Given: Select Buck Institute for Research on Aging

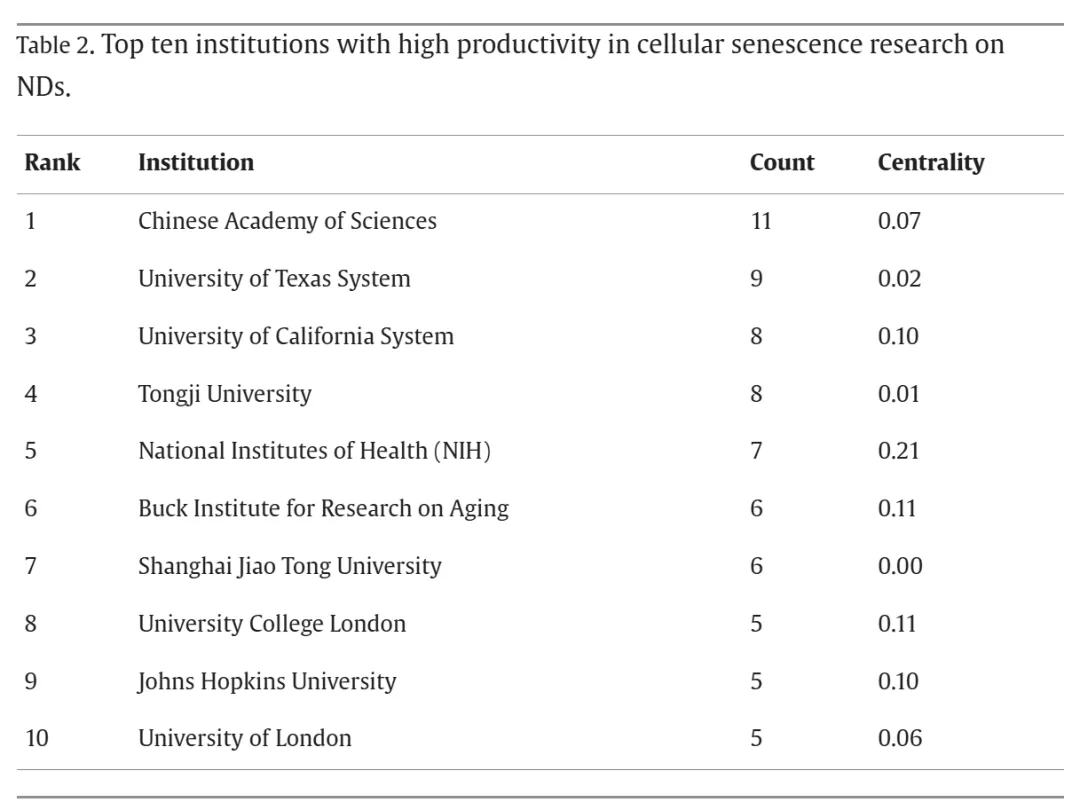Looking at the screenshot, I should tap(323, 508).
